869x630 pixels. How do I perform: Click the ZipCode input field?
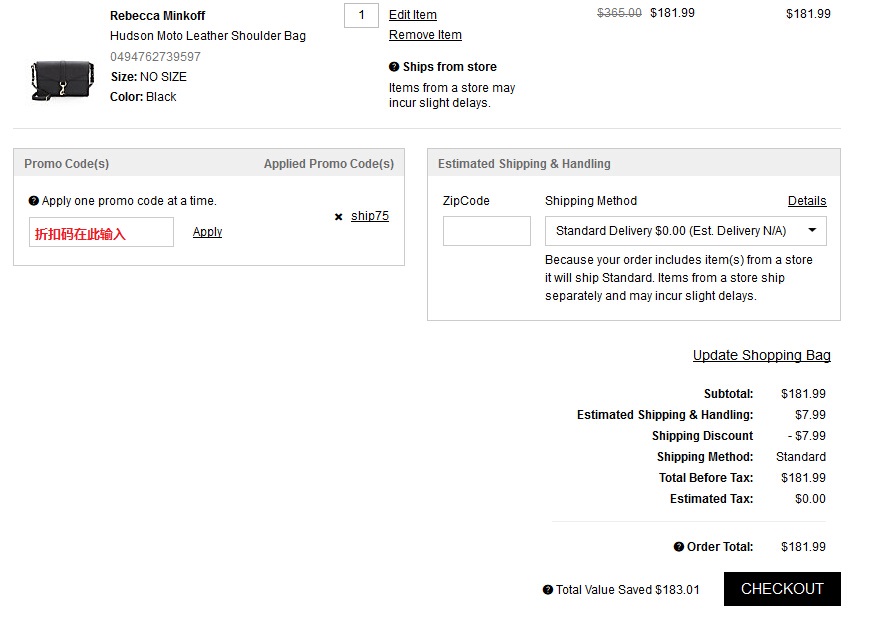[487, 231]
